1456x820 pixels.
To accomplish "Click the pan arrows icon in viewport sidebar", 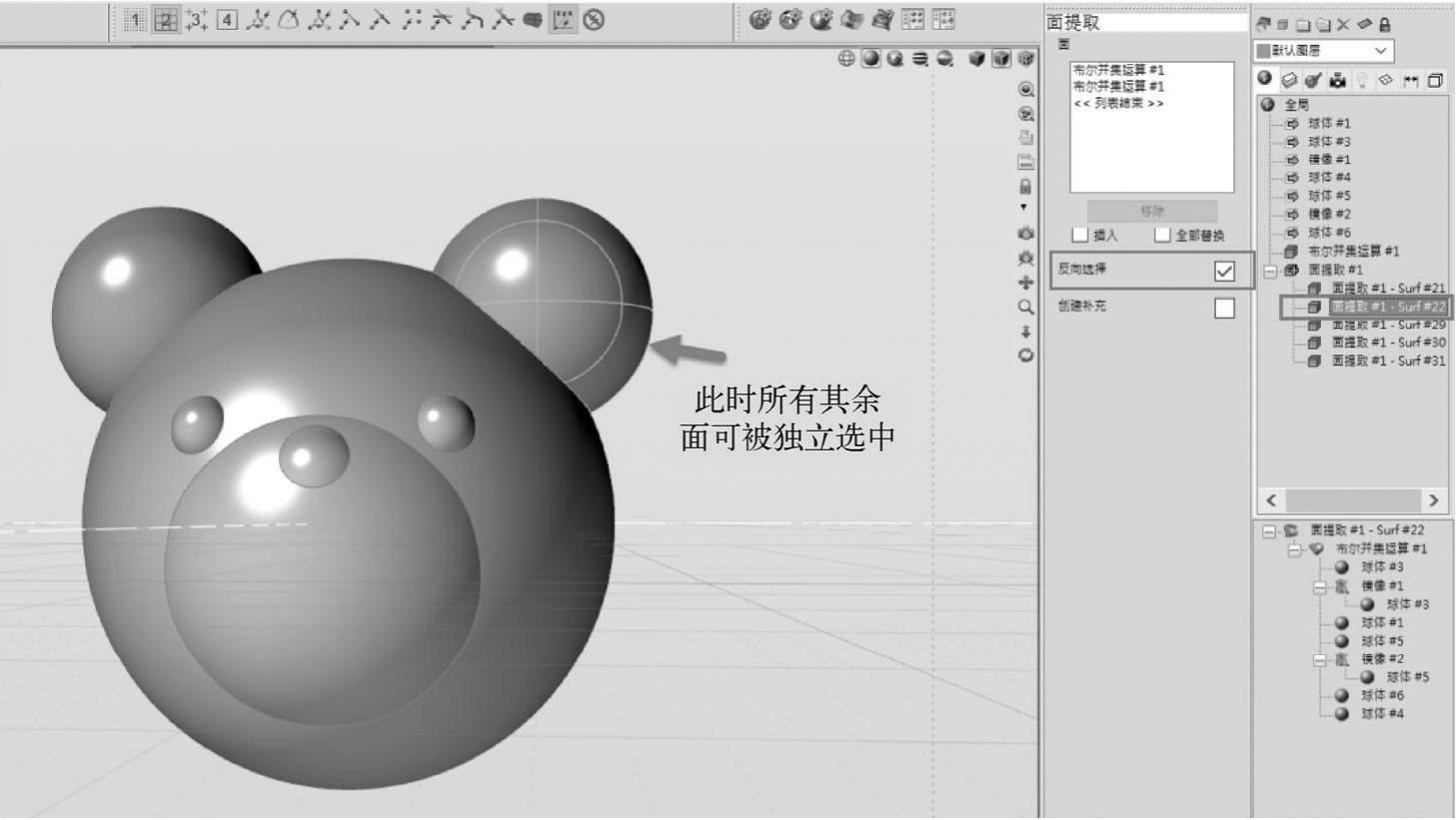I will 1025,283.
